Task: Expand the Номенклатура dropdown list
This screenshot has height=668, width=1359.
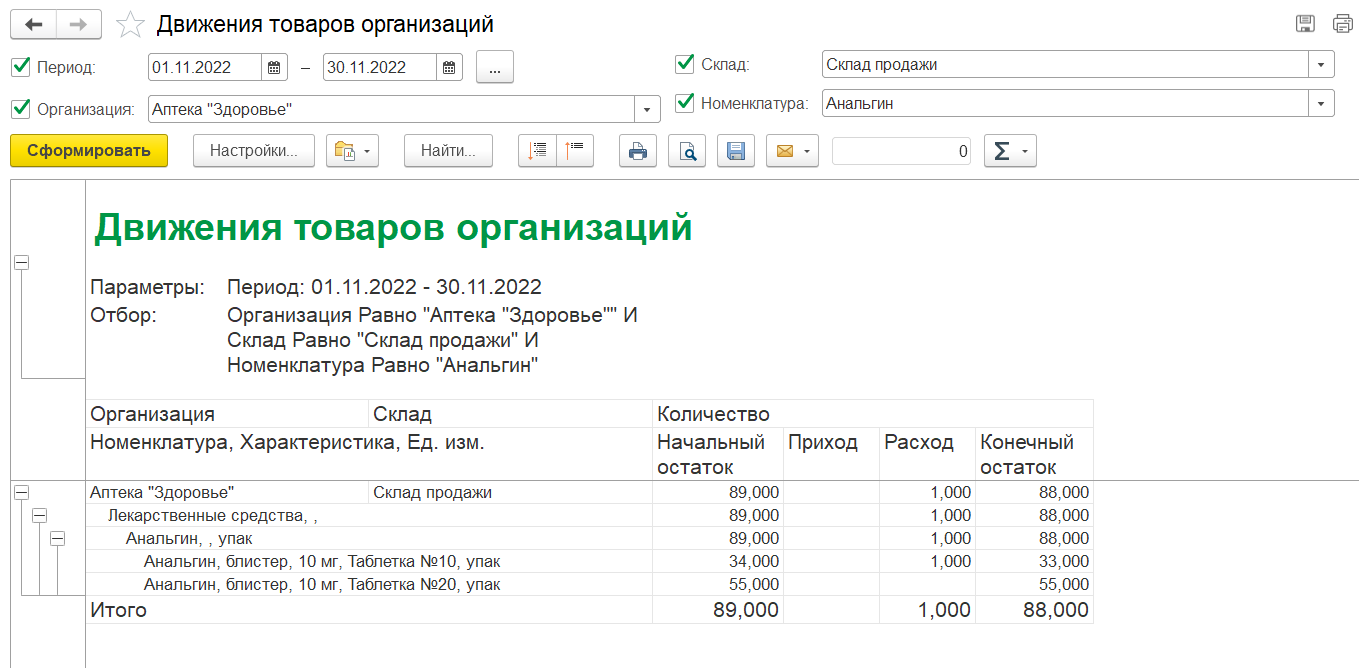Action: 1321,103
